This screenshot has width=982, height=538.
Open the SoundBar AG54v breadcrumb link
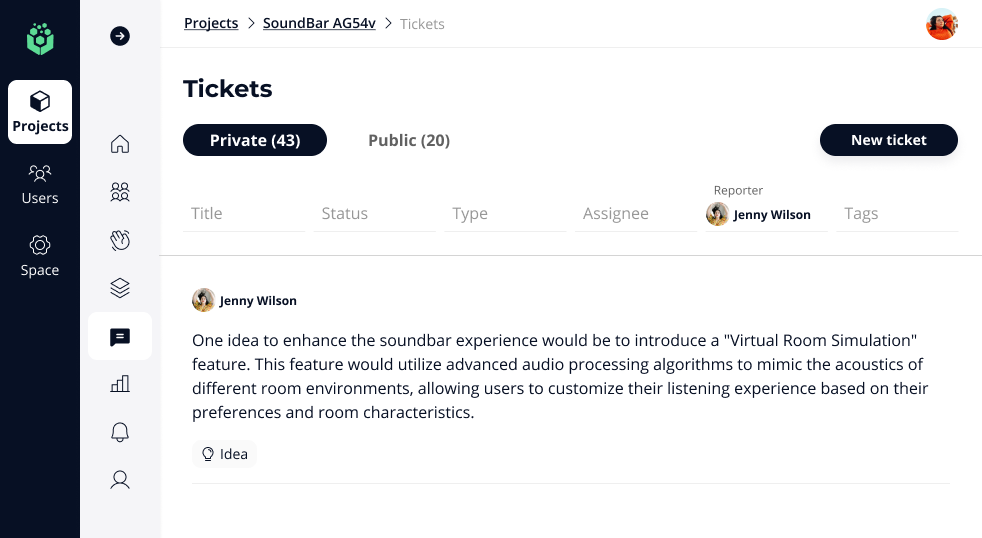point(319,23)
